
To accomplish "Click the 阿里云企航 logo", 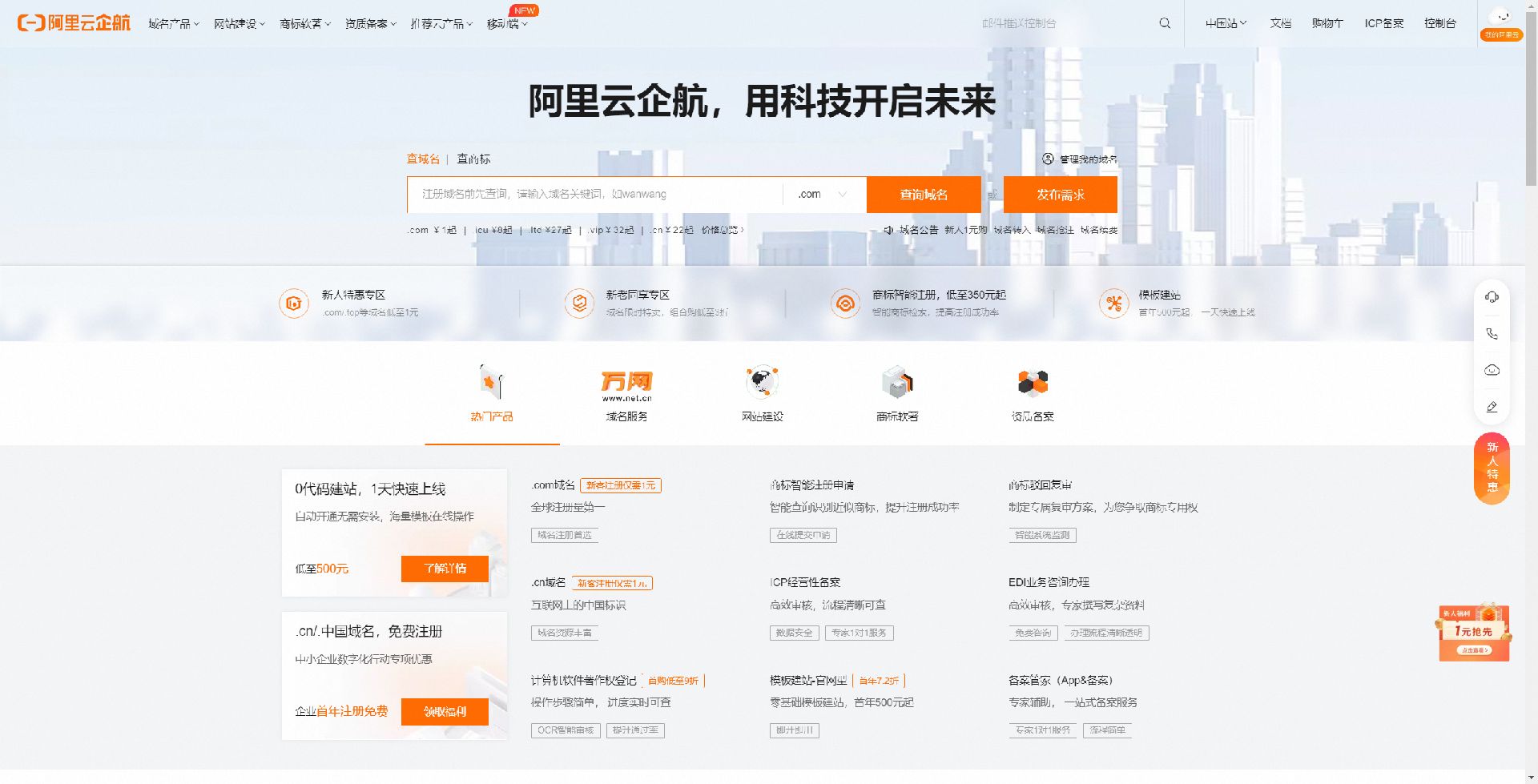I will [x=74, y=23].
